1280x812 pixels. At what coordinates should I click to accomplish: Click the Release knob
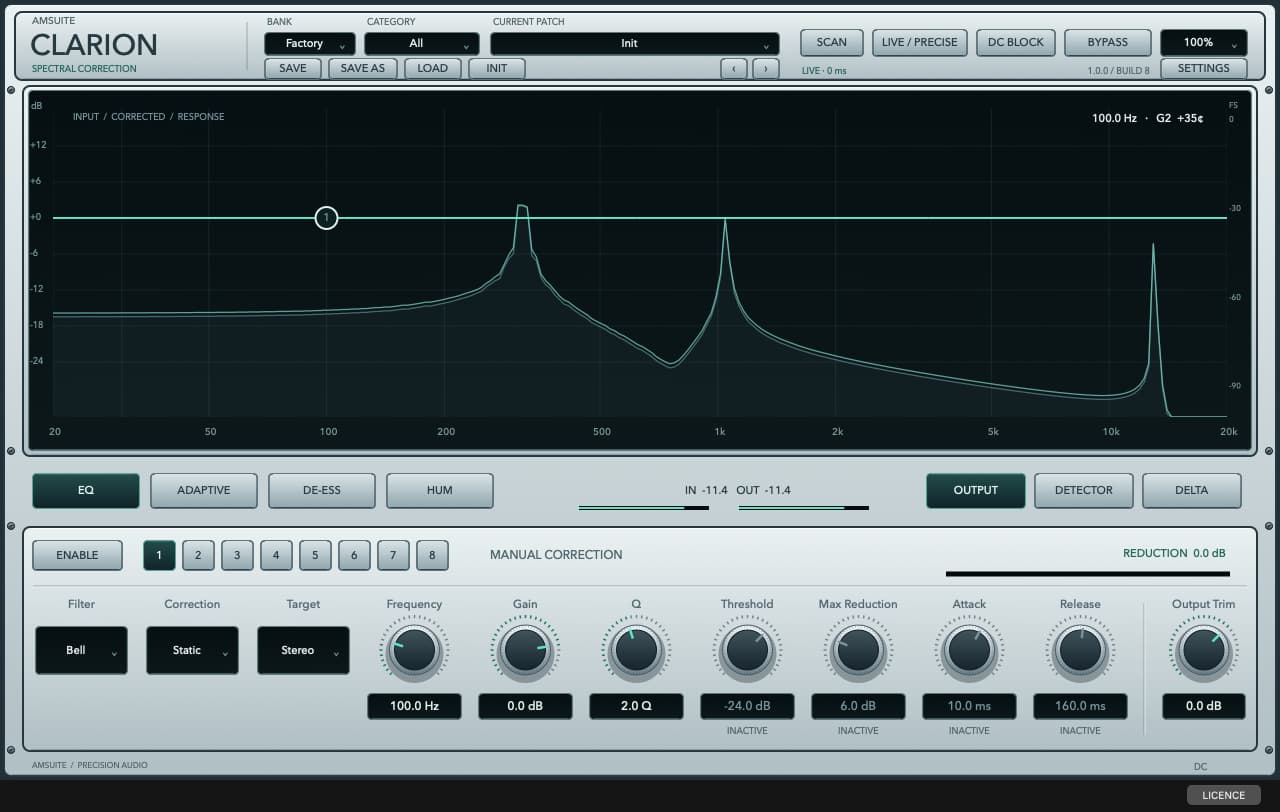click(x=1081, y=650)
